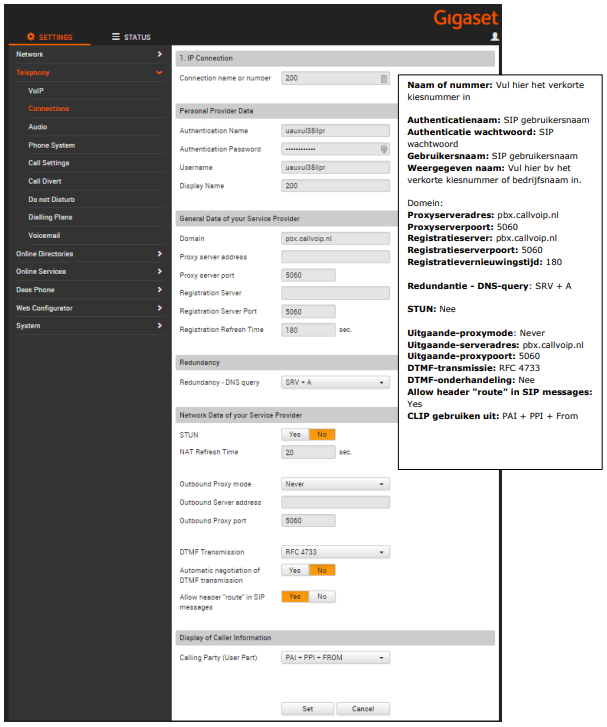
Task: Select Online Directories in sidebar
Action: click(x=45, y=254)
